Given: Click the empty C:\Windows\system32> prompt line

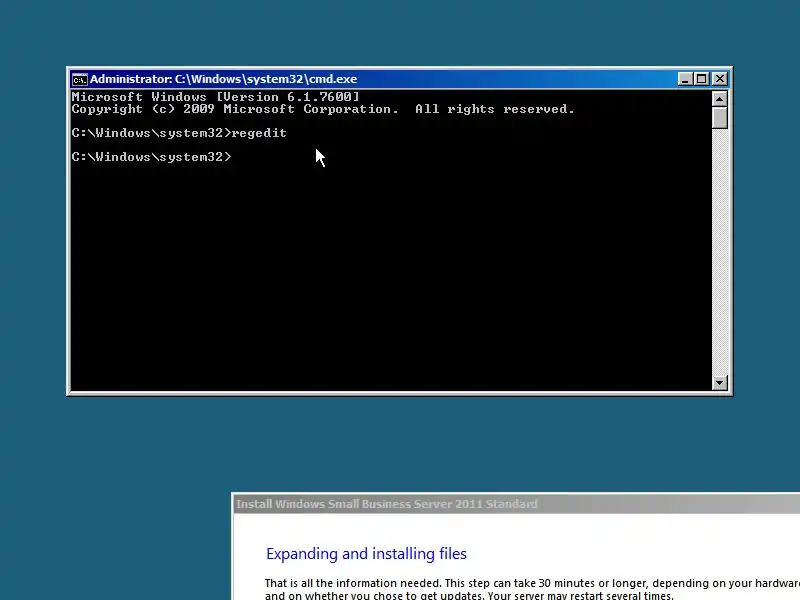Looking at the screenshot, I should (152, 157).
